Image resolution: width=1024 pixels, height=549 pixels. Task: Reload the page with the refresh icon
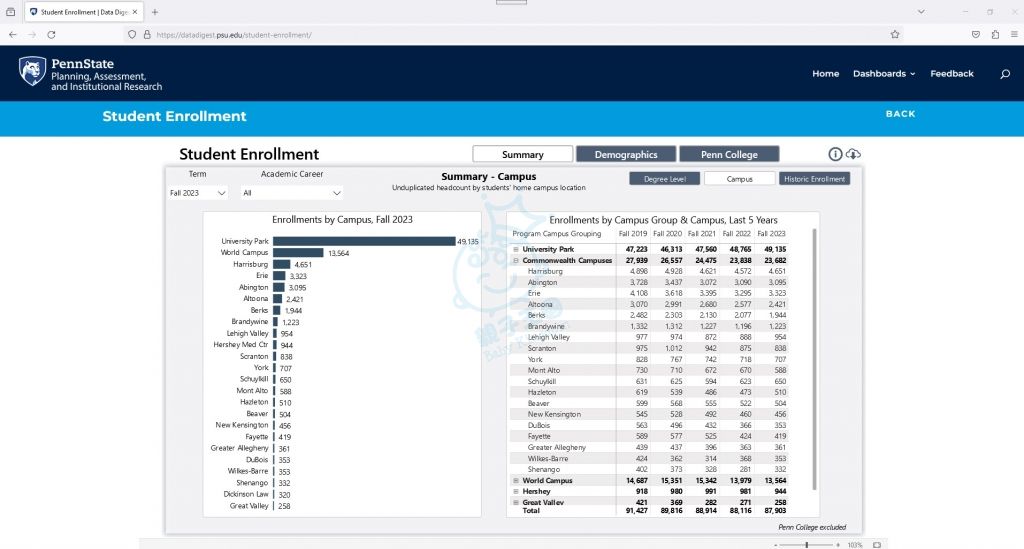point(51,35)
